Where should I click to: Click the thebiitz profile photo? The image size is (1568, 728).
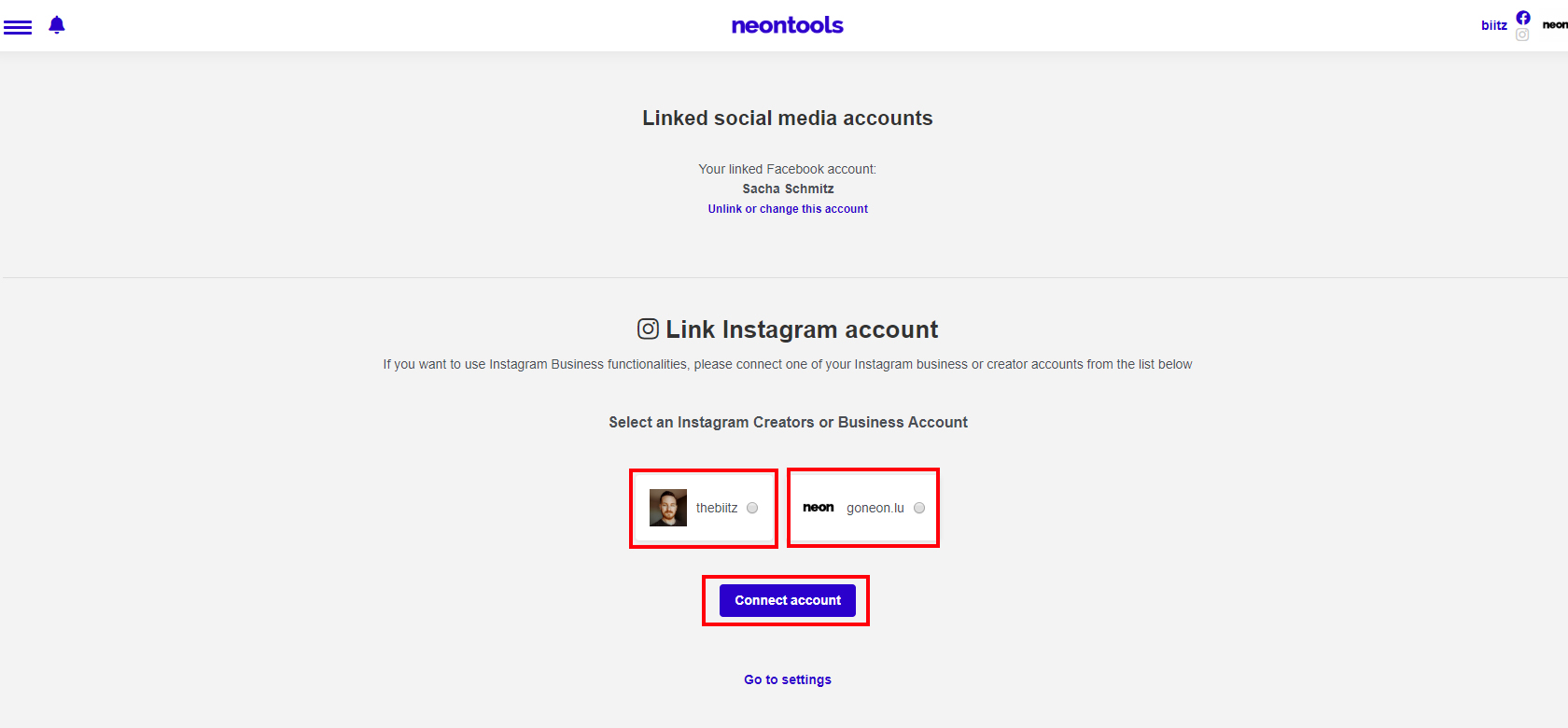[668, 508]
